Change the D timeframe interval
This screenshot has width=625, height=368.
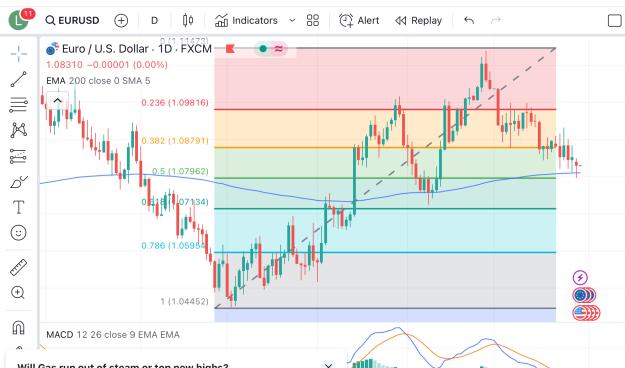point(155,20)
